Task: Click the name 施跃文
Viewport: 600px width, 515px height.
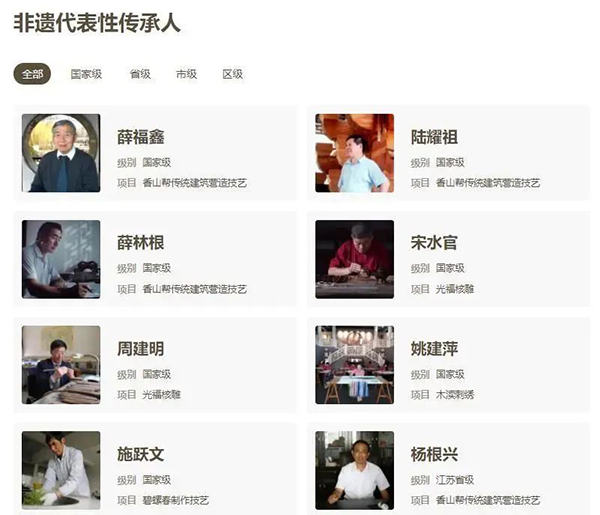Action: tap(141, 454)
